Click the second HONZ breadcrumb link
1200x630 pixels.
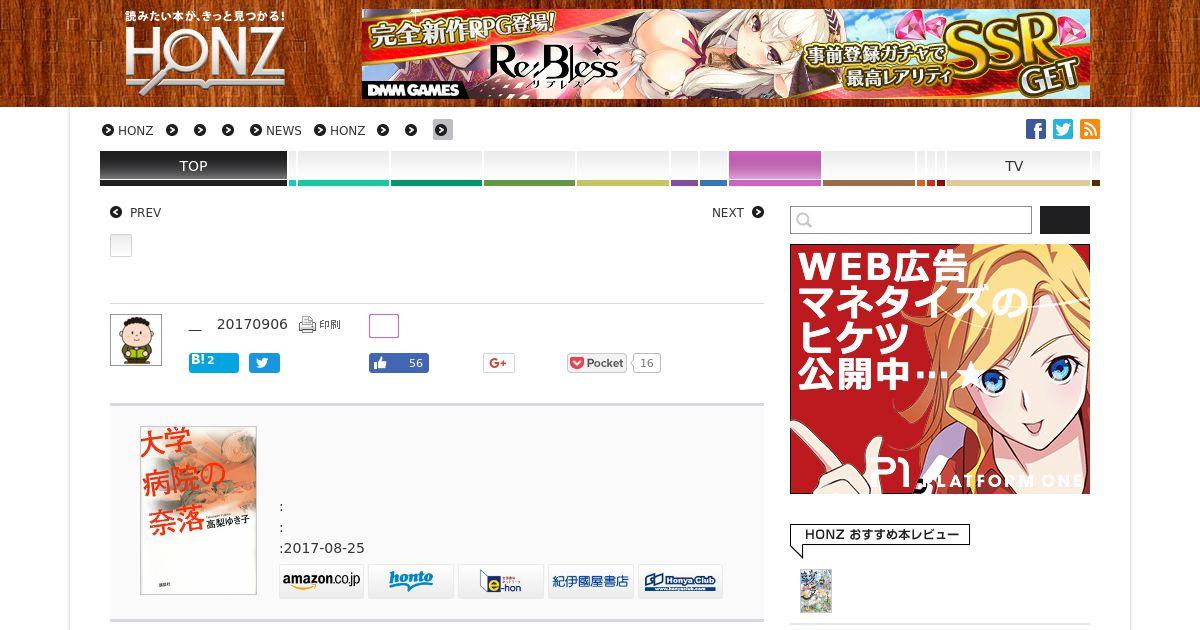(340, 130)
